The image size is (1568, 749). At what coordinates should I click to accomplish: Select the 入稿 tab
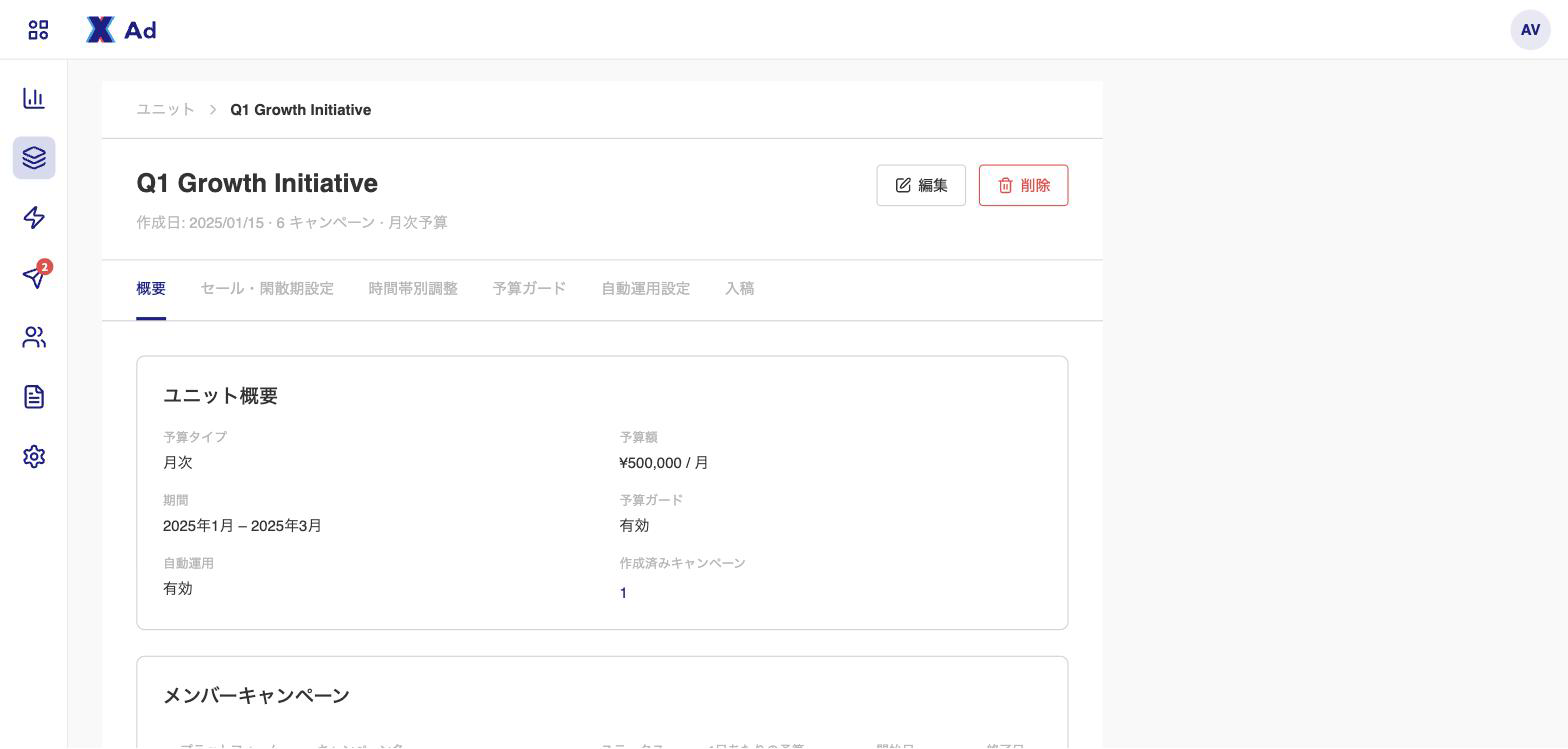click(x=740, y=289)
